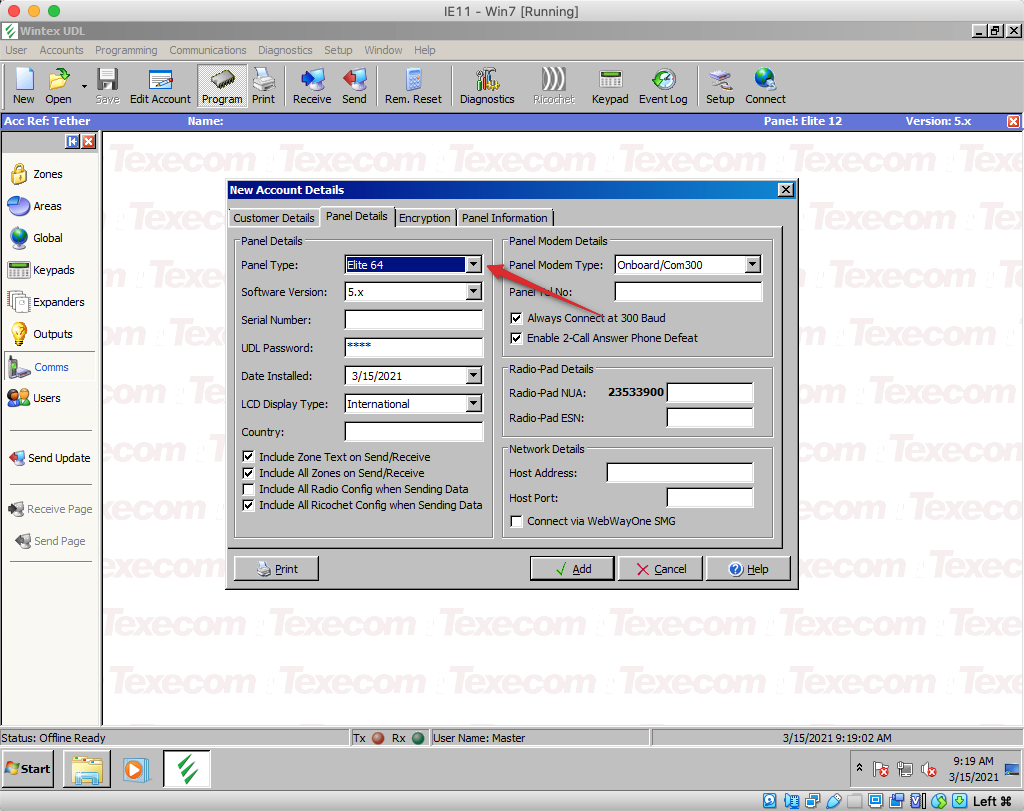Click the Receive toolbar icon

tap(311, 86)
